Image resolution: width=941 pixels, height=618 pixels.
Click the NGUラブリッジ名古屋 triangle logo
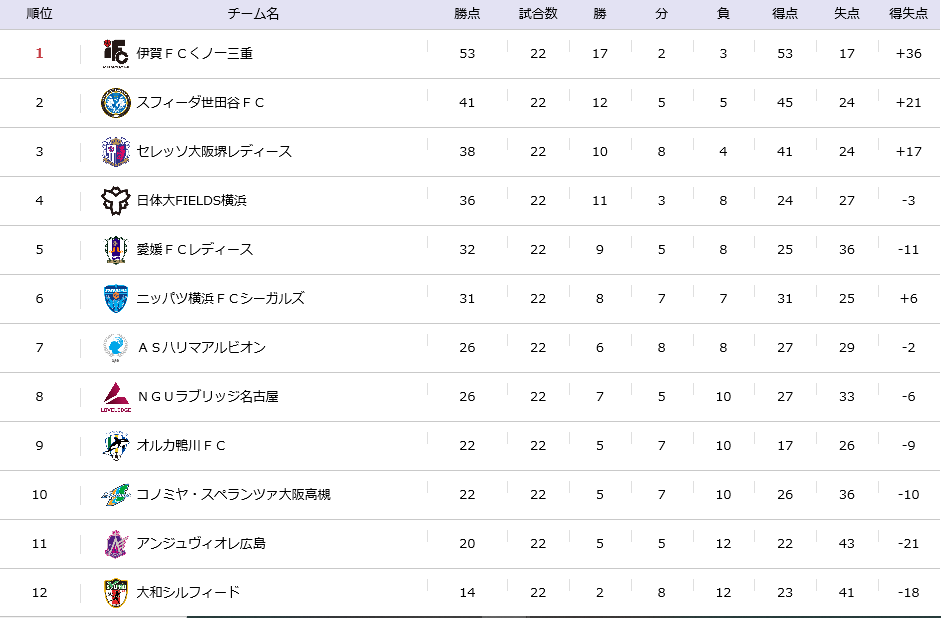pos(116,397)
